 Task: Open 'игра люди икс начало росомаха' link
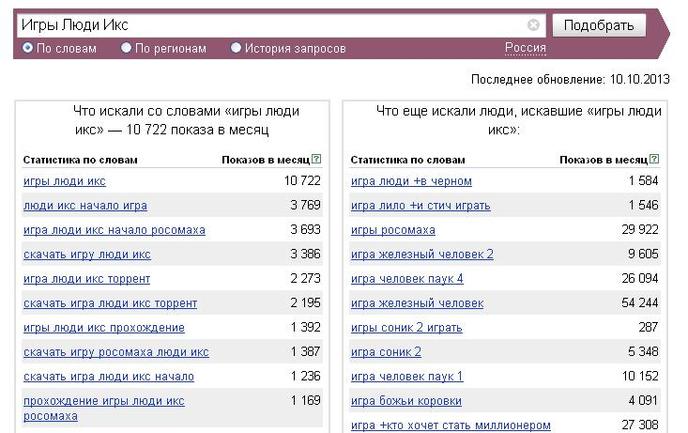click(x=114, y=230)
